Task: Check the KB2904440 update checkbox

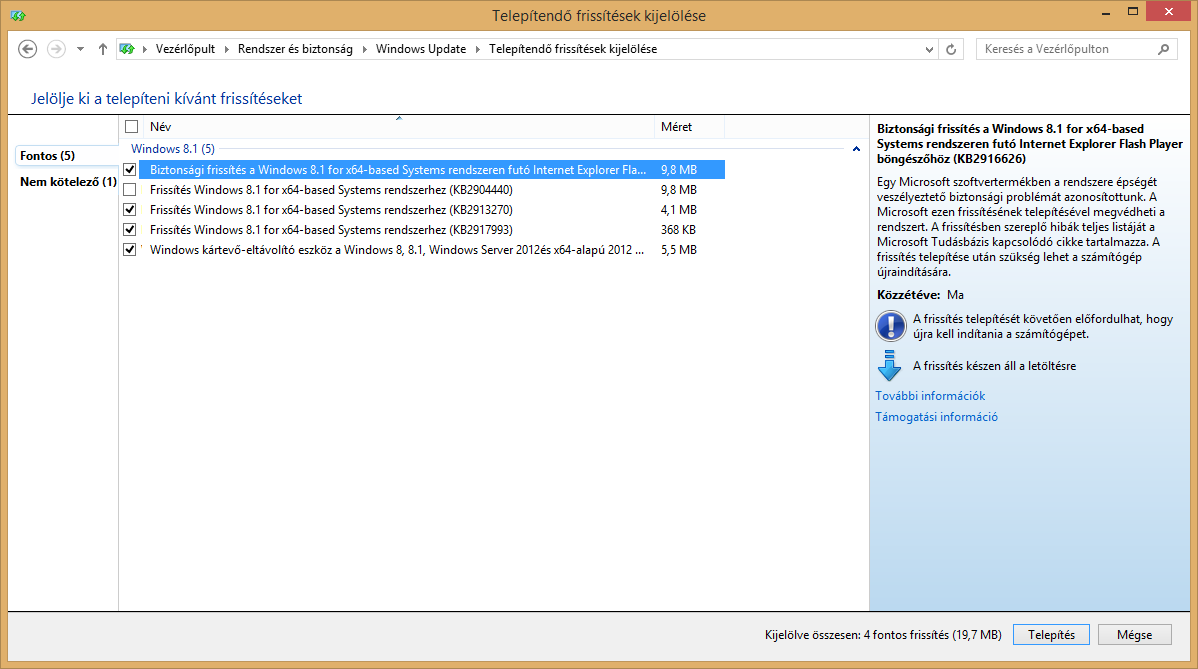Action: (130, 189)
